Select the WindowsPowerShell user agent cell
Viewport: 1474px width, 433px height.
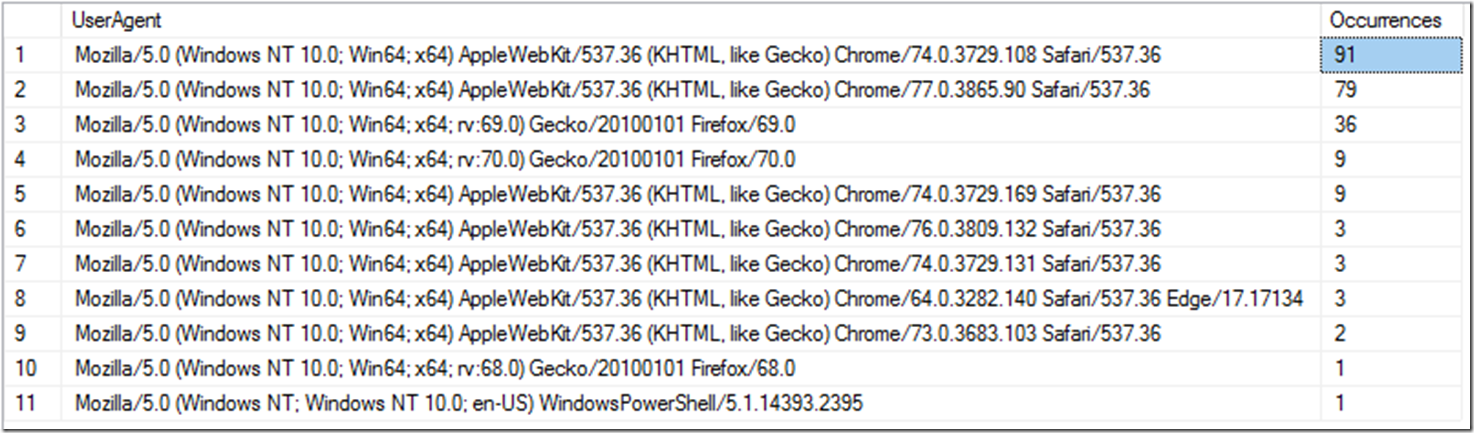(468, 403)
